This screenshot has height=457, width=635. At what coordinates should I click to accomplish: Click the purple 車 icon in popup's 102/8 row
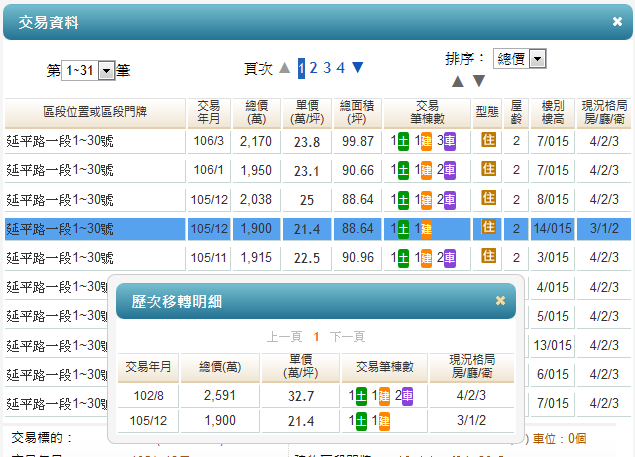407,396
